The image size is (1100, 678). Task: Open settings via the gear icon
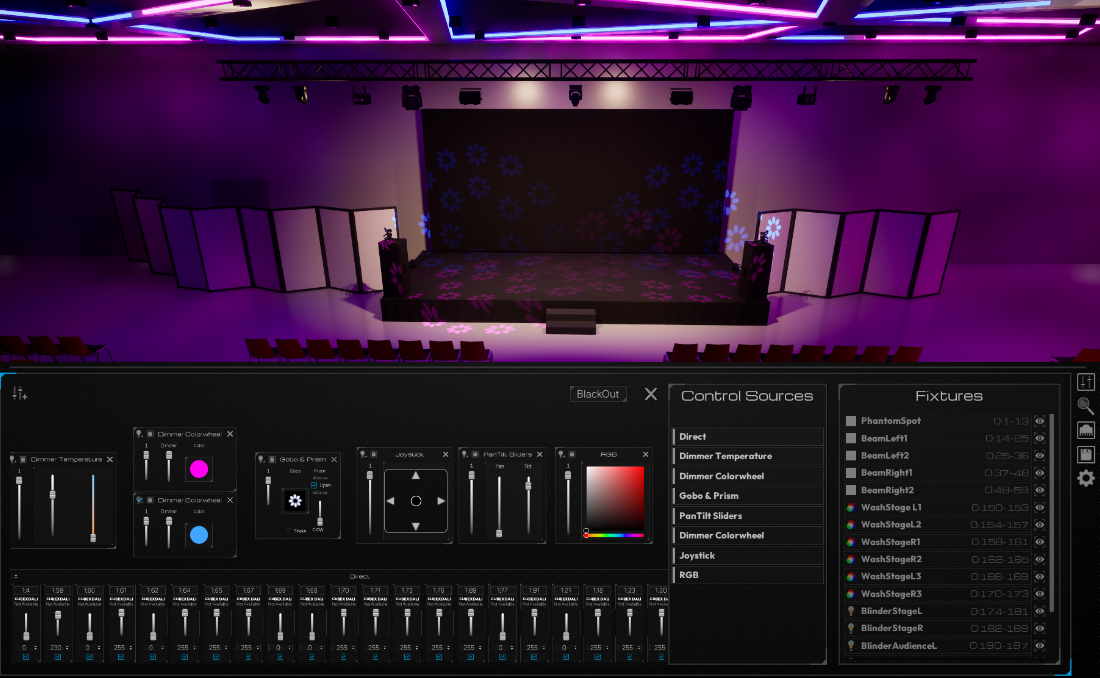pos(1085,479)
